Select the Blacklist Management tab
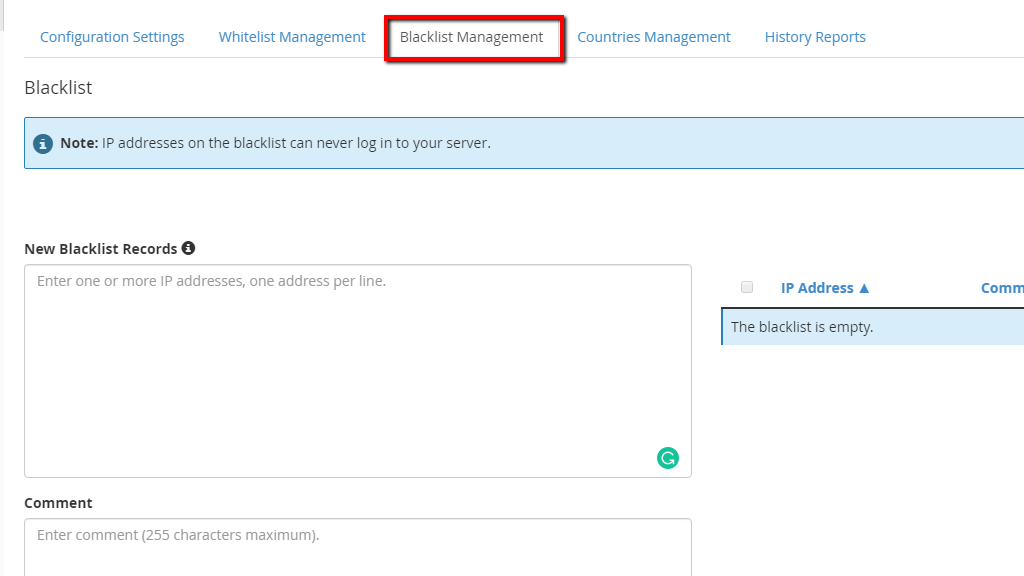The width and height of the screenshot is (1024, 576). [x=472, y=37]
